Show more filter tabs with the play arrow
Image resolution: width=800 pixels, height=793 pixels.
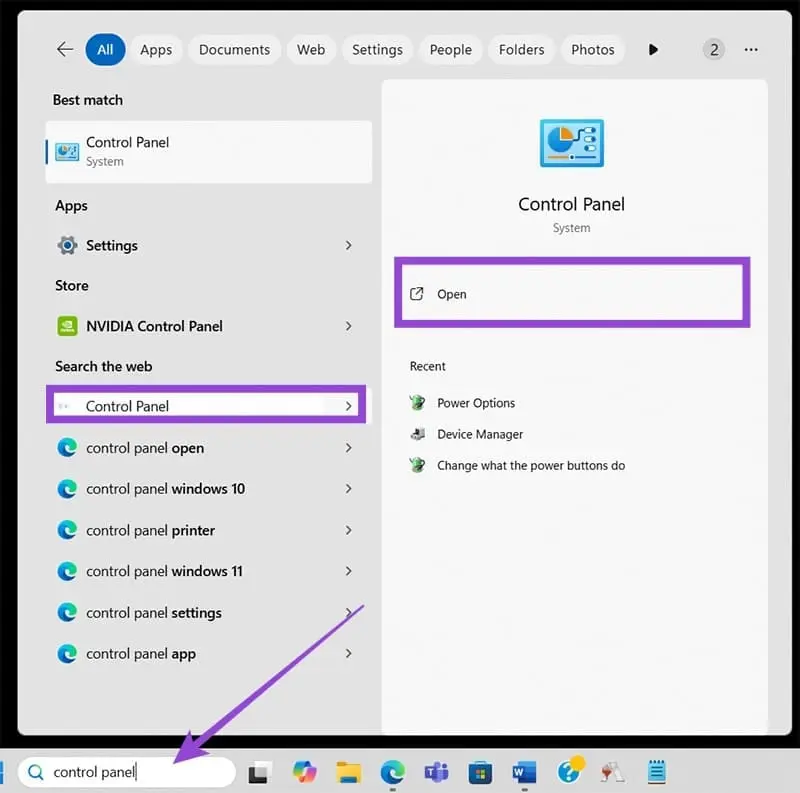click(653, 49)
